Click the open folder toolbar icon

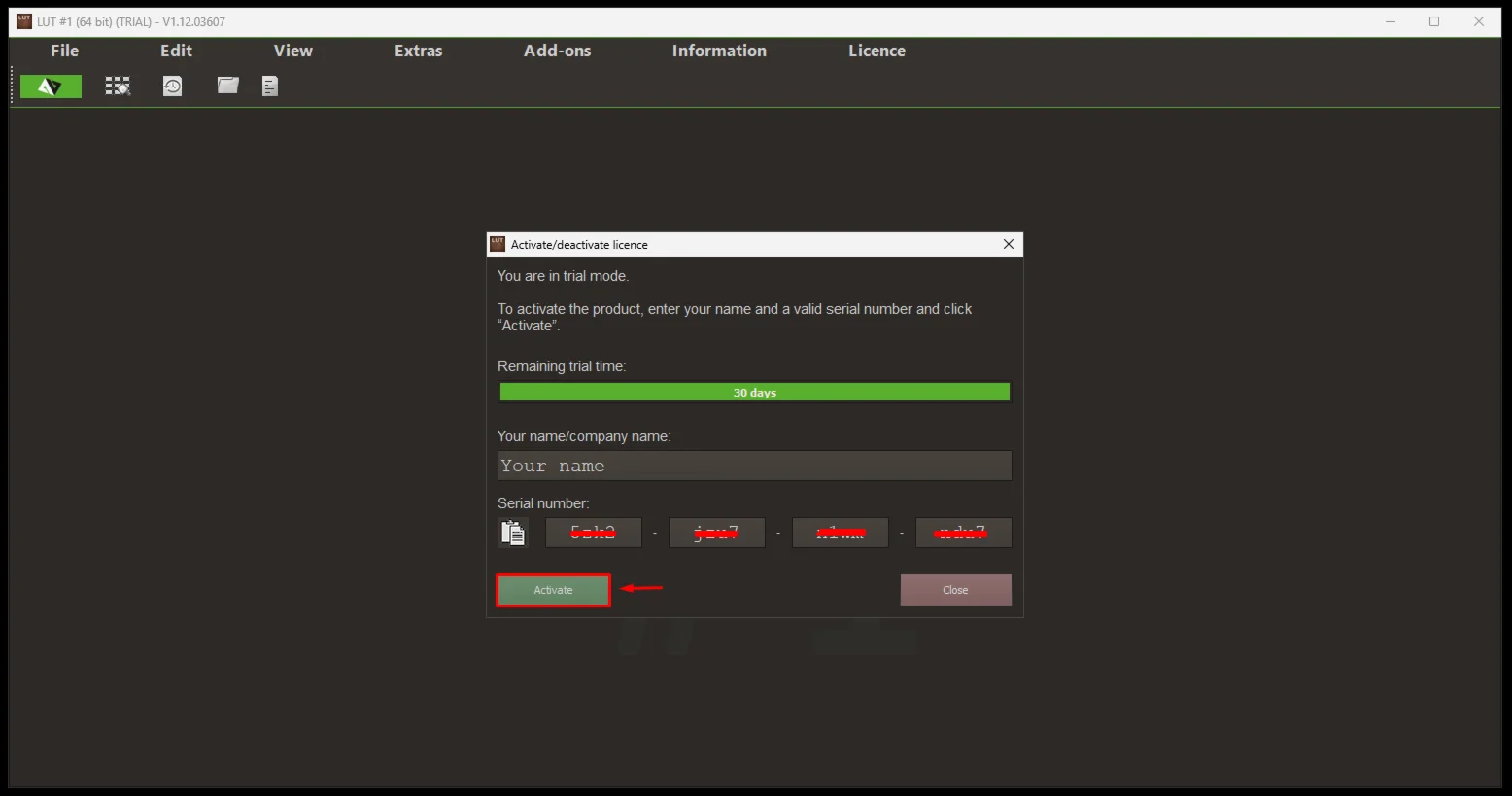coord(227,86)
